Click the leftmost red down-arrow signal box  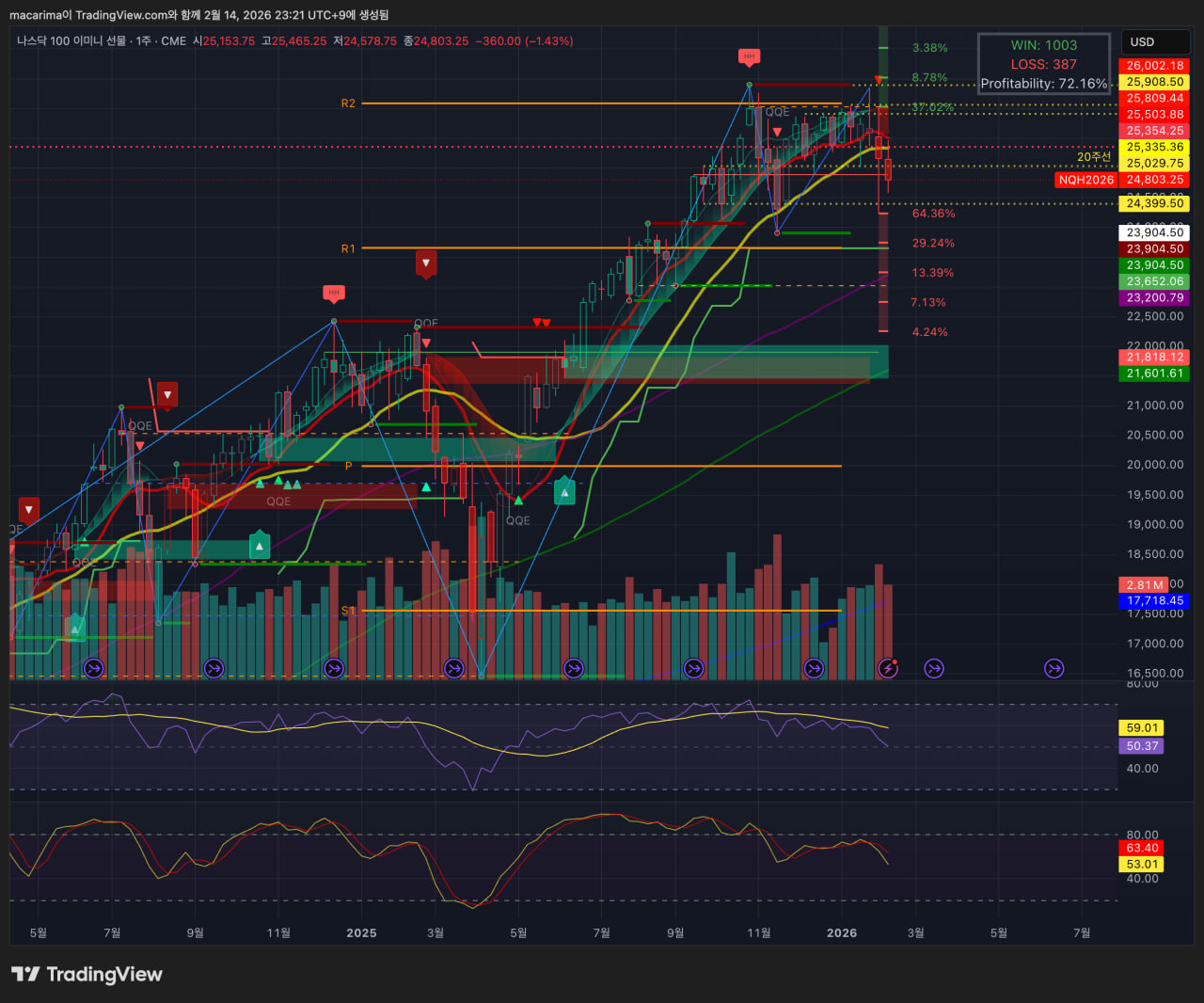tap(29, 510)
